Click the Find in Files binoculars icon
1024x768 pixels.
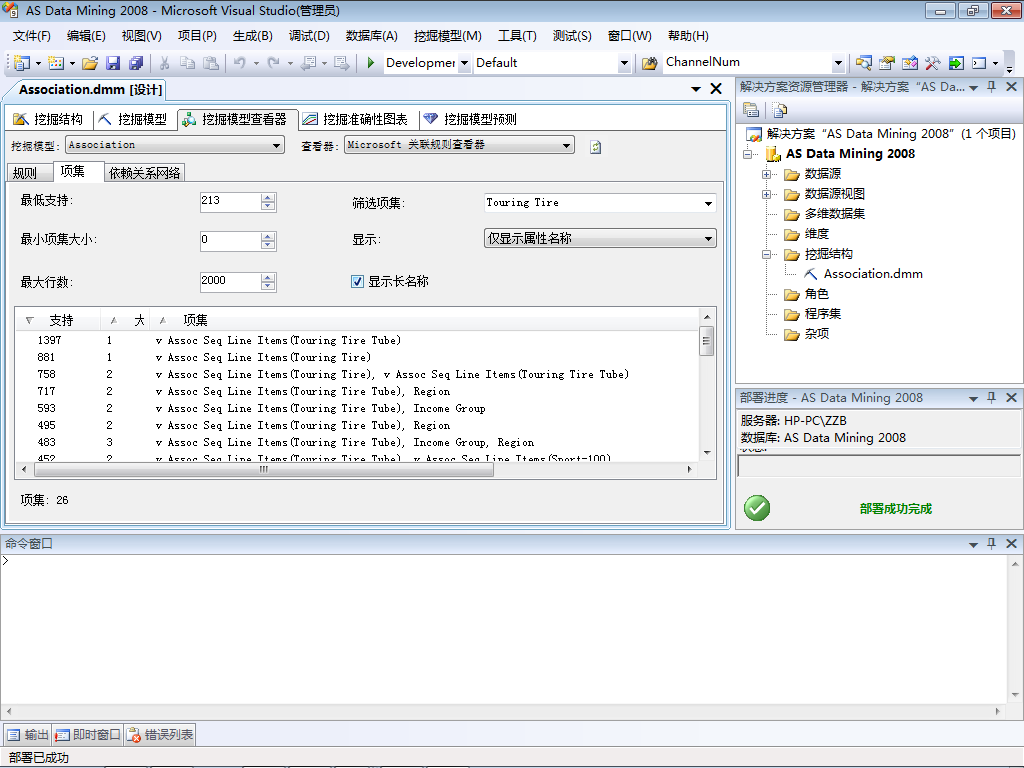(649, 63)
